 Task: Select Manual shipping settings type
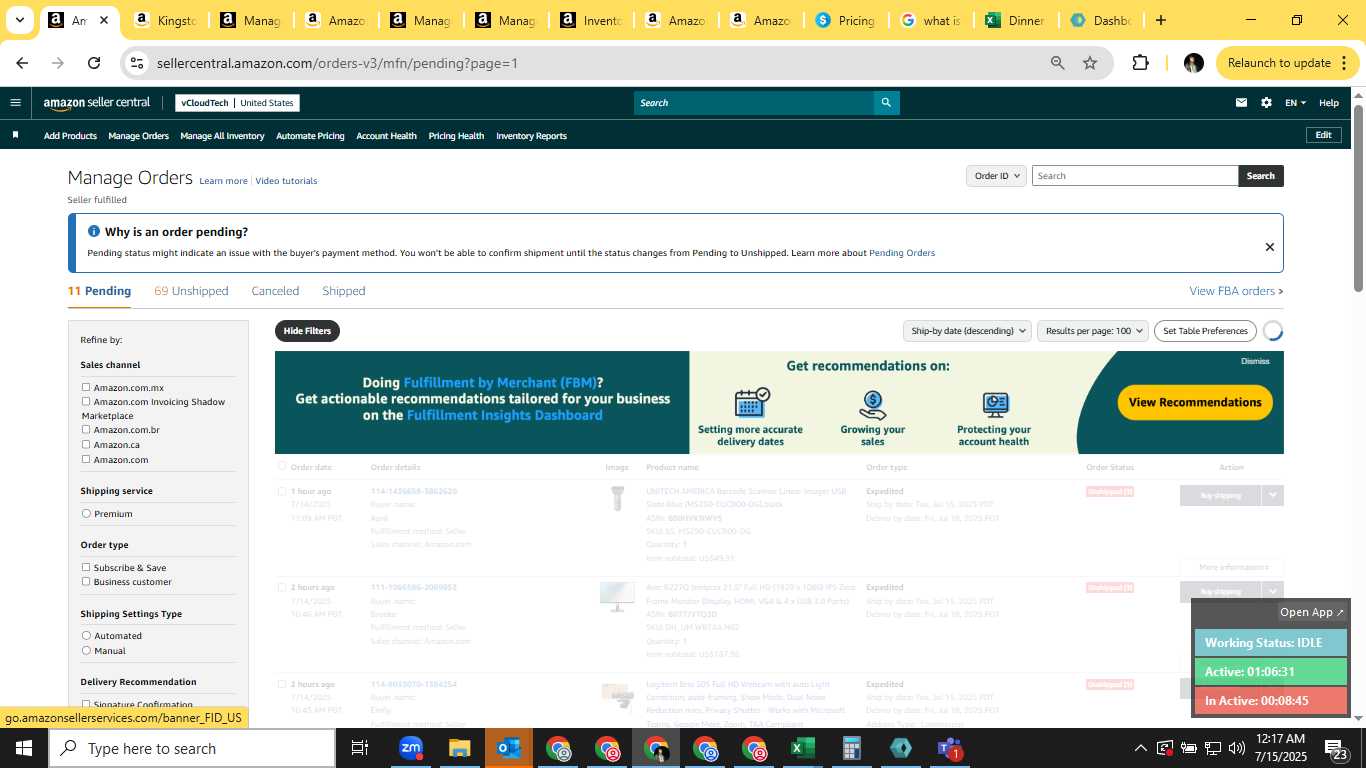click(86, 650)
